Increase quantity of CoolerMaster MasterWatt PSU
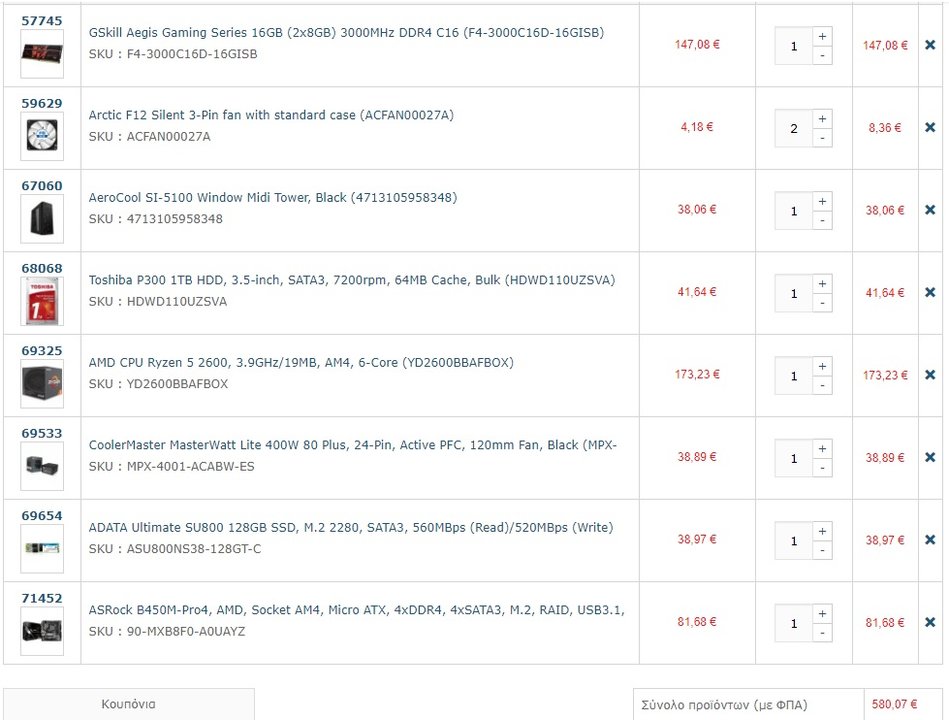The height and width of the screenshot is (720, 949). 822,449
